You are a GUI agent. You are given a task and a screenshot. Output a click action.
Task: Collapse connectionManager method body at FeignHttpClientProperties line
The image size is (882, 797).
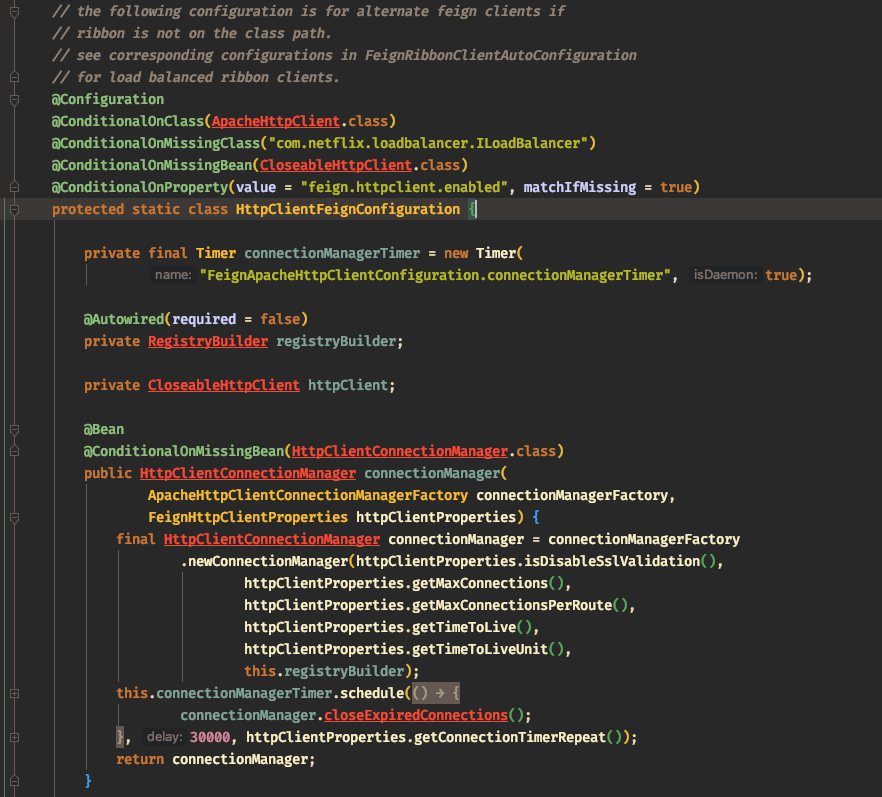pos(15,517)
